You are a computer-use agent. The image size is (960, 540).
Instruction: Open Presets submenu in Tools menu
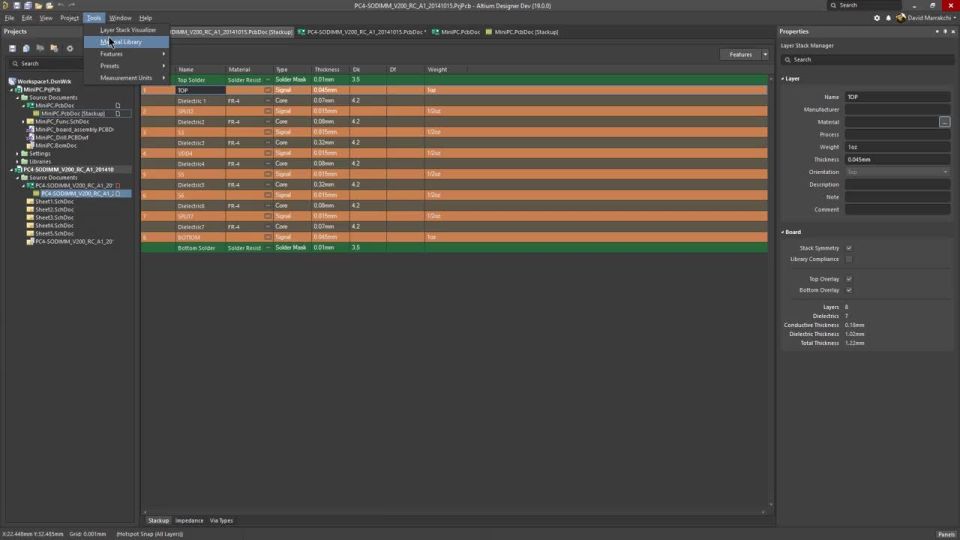point(126,66)
